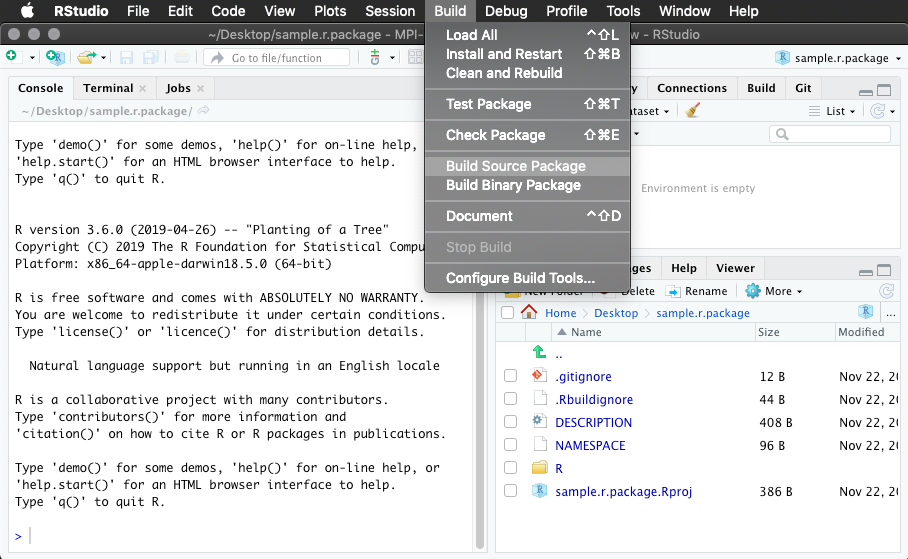
Task: Check the sample.r.package.Rproj checkbox
Action: coord(510,491)
